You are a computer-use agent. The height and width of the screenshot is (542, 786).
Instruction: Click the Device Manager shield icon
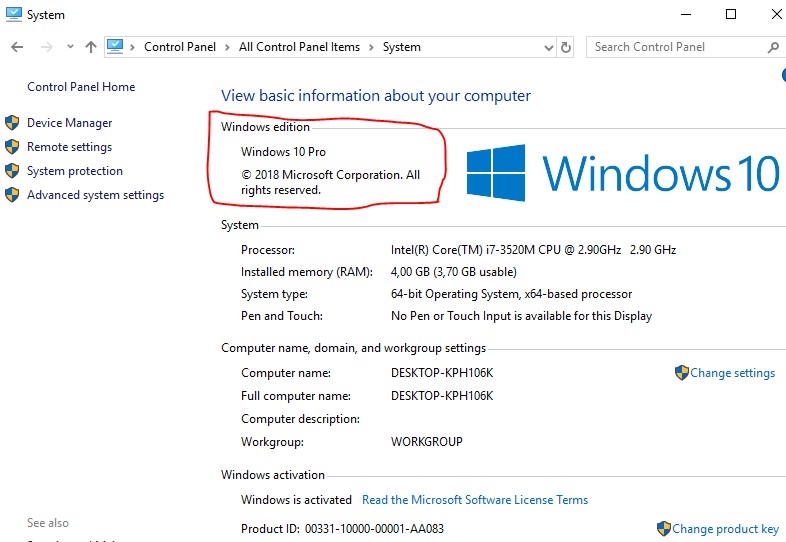point(12,123)
